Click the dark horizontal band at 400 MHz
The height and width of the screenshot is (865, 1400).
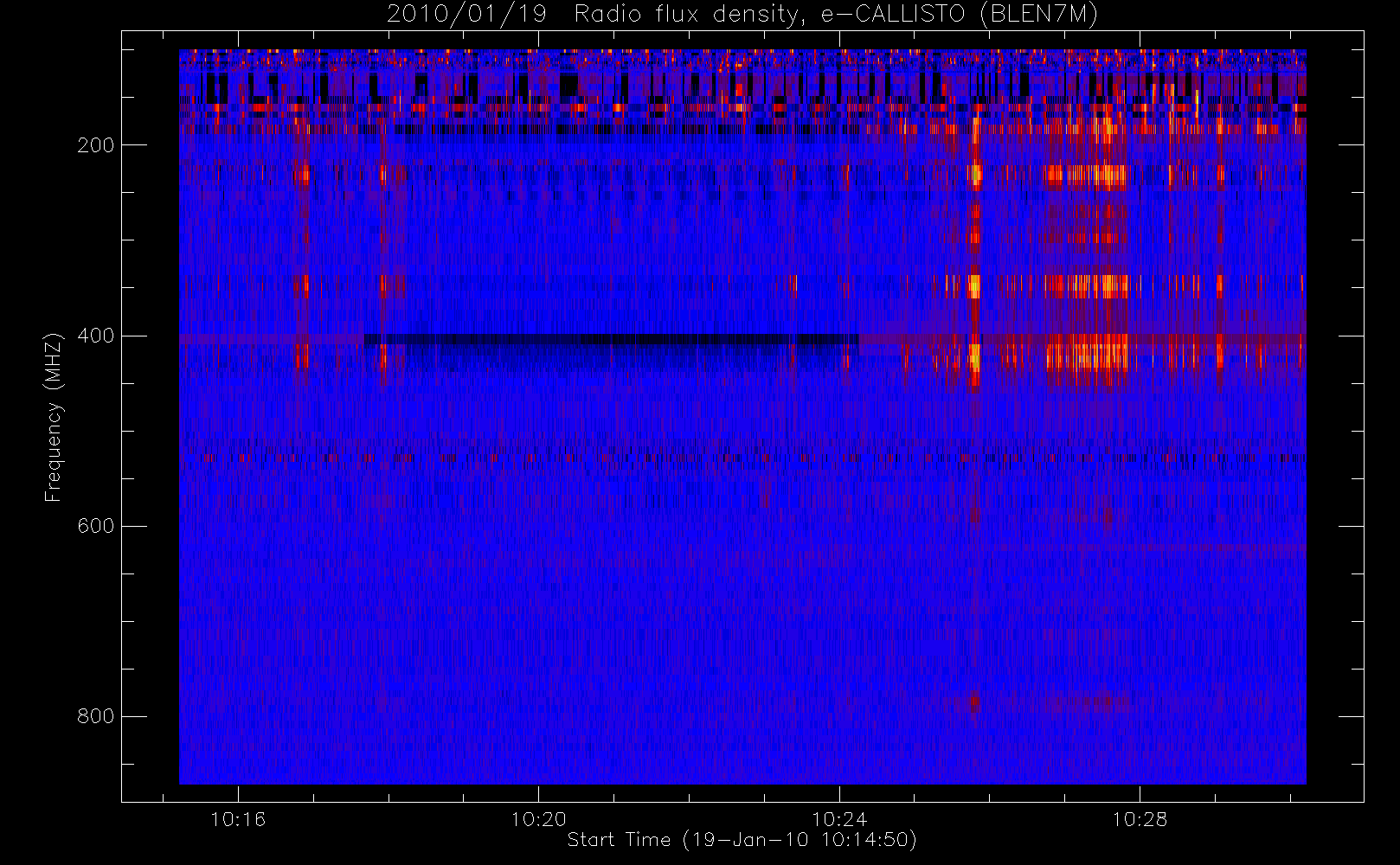point(612,339)
